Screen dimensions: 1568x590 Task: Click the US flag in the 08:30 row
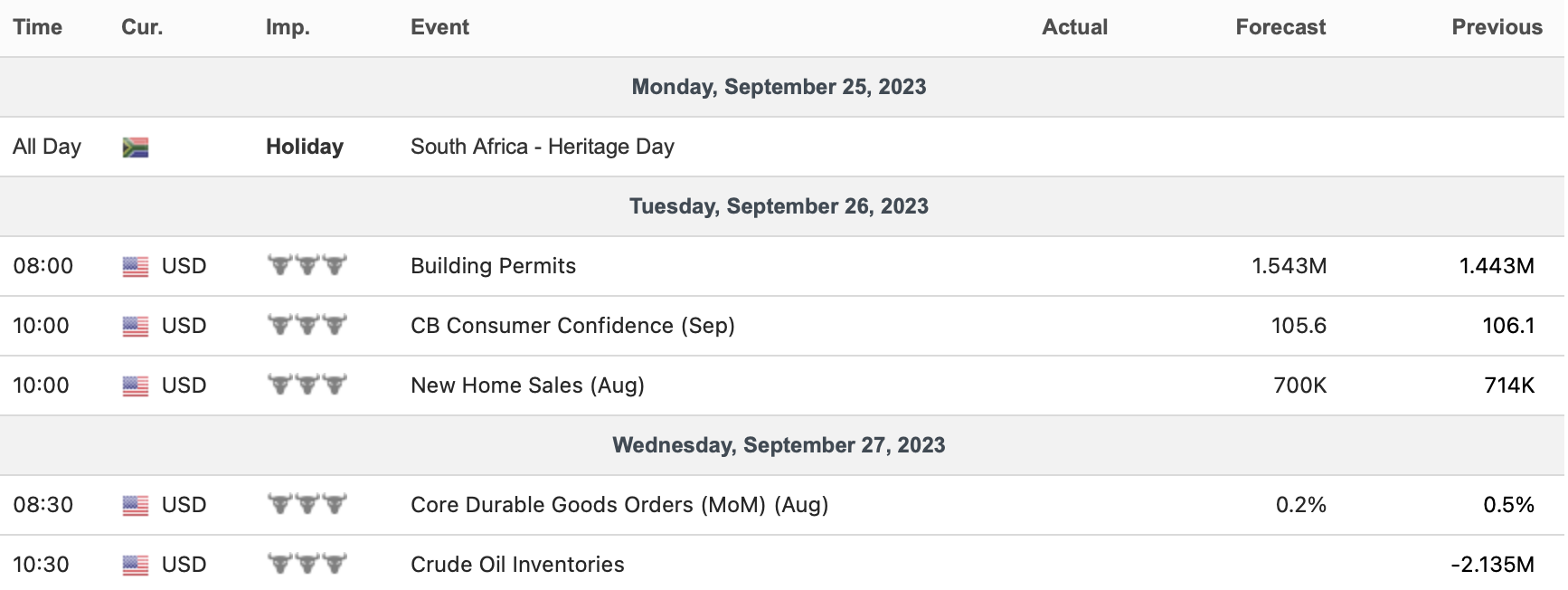tap(136, 506)
